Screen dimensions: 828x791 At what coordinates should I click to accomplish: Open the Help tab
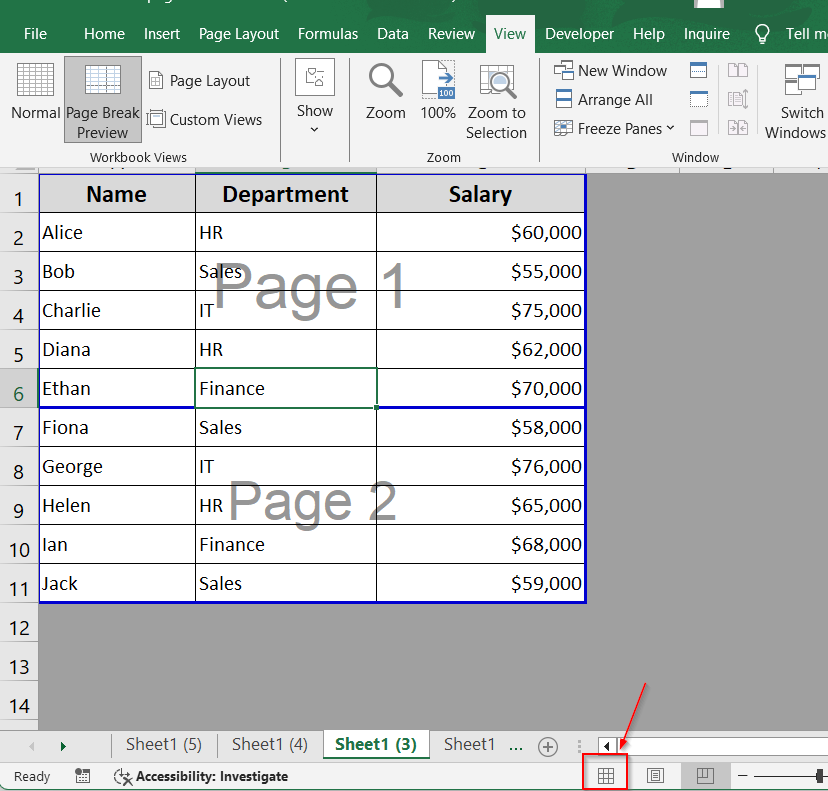pos(648,34)
